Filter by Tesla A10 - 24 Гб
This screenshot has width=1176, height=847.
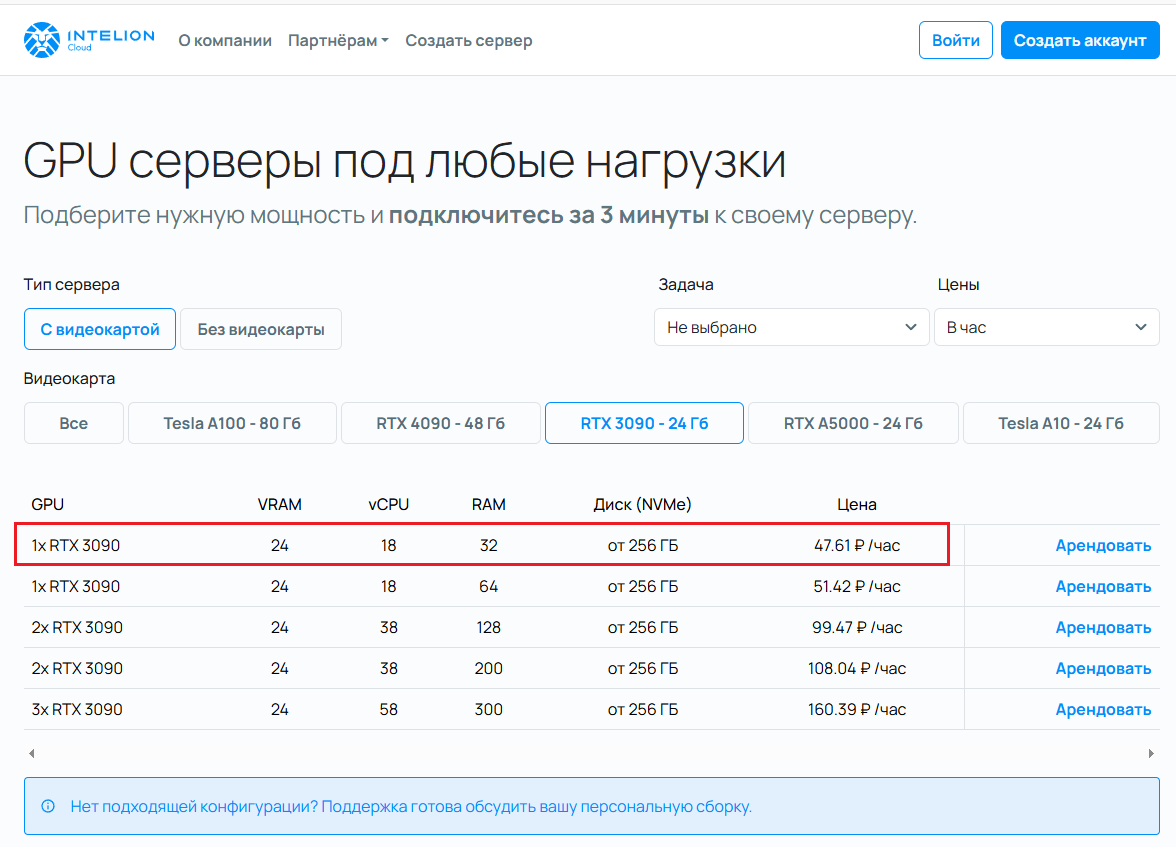(x=1061, y=423)
